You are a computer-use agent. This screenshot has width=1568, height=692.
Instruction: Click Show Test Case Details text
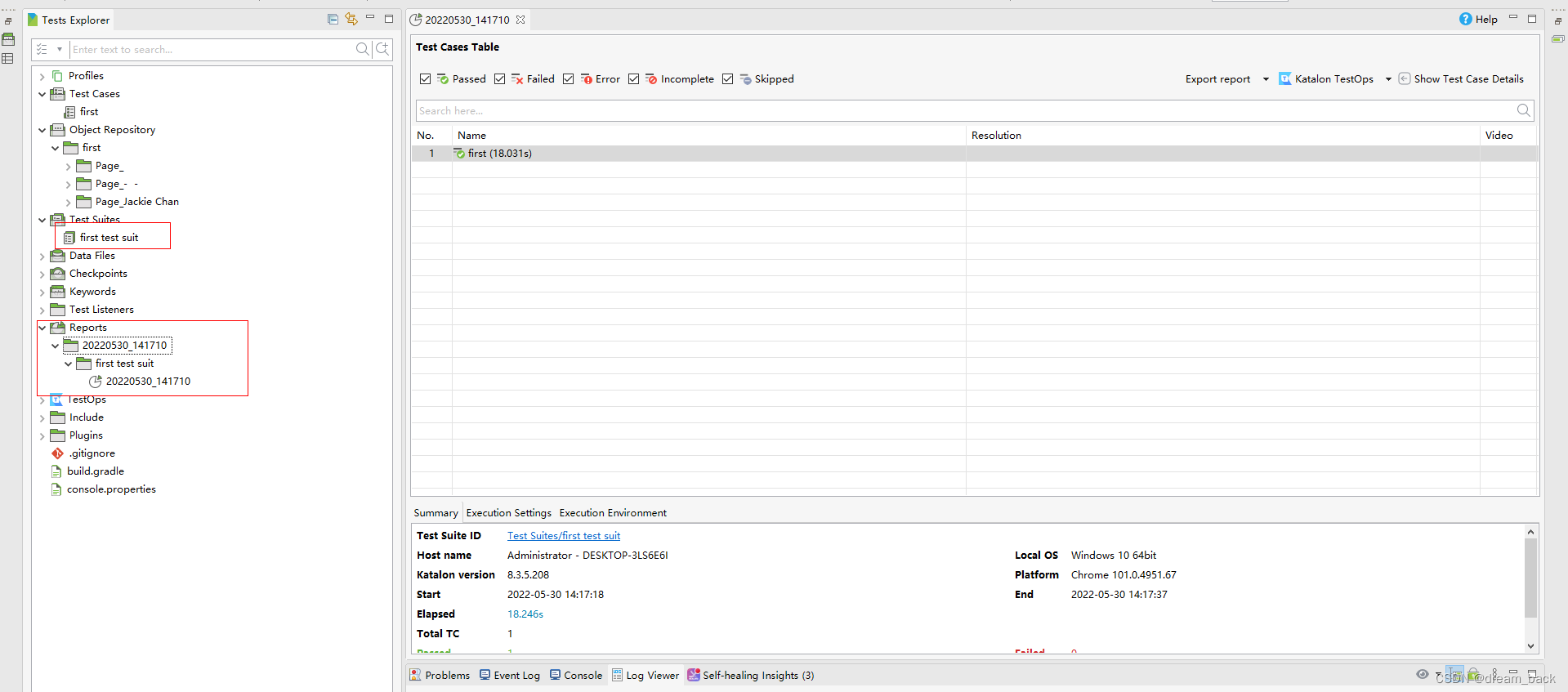1468,79
